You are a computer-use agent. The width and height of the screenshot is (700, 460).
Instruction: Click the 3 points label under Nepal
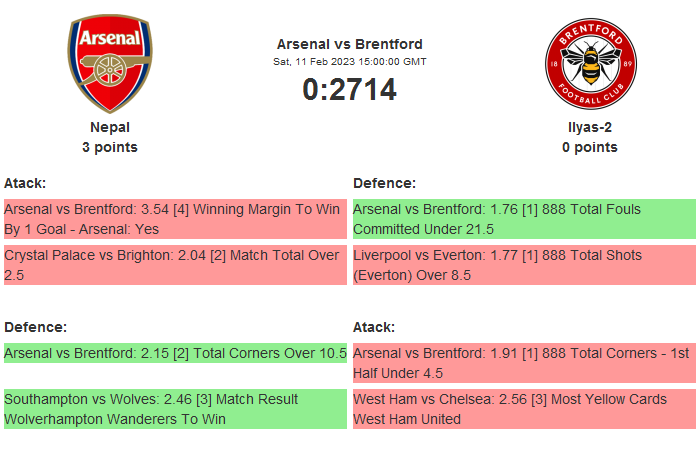pos(110,147)
